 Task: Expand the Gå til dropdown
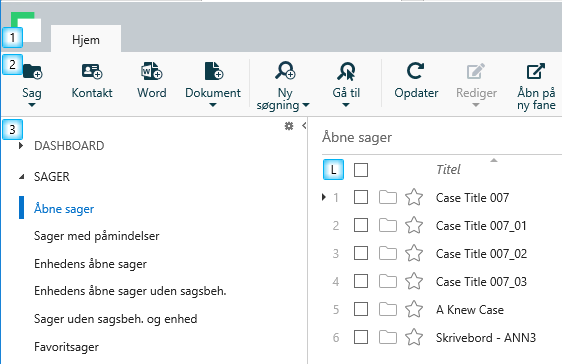pos(346,105)
